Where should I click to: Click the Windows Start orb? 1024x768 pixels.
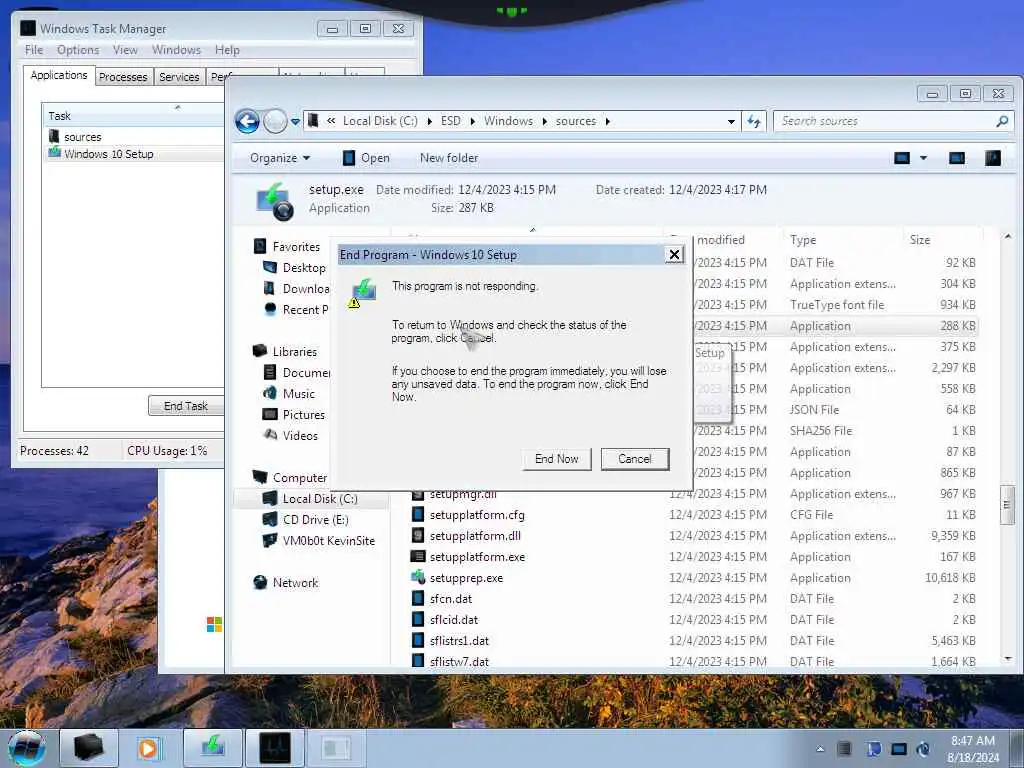27,748
